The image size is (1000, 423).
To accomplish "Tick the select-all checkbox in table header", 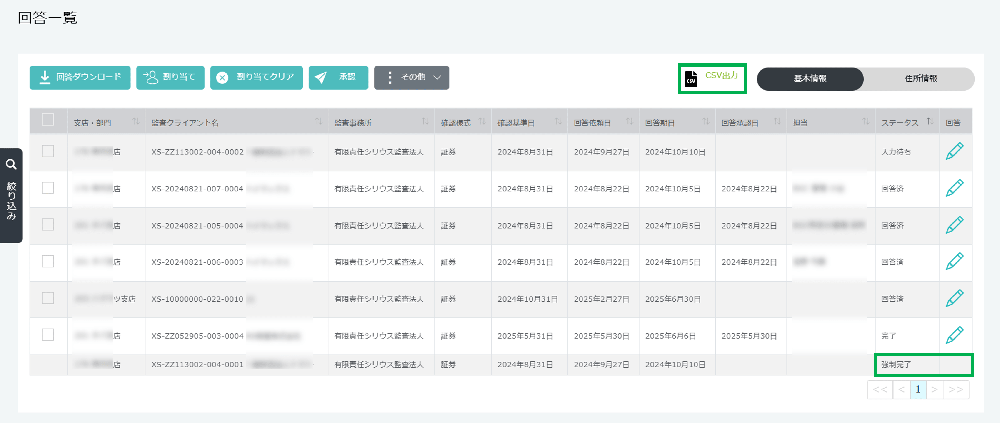I will [x=48, y=121].
